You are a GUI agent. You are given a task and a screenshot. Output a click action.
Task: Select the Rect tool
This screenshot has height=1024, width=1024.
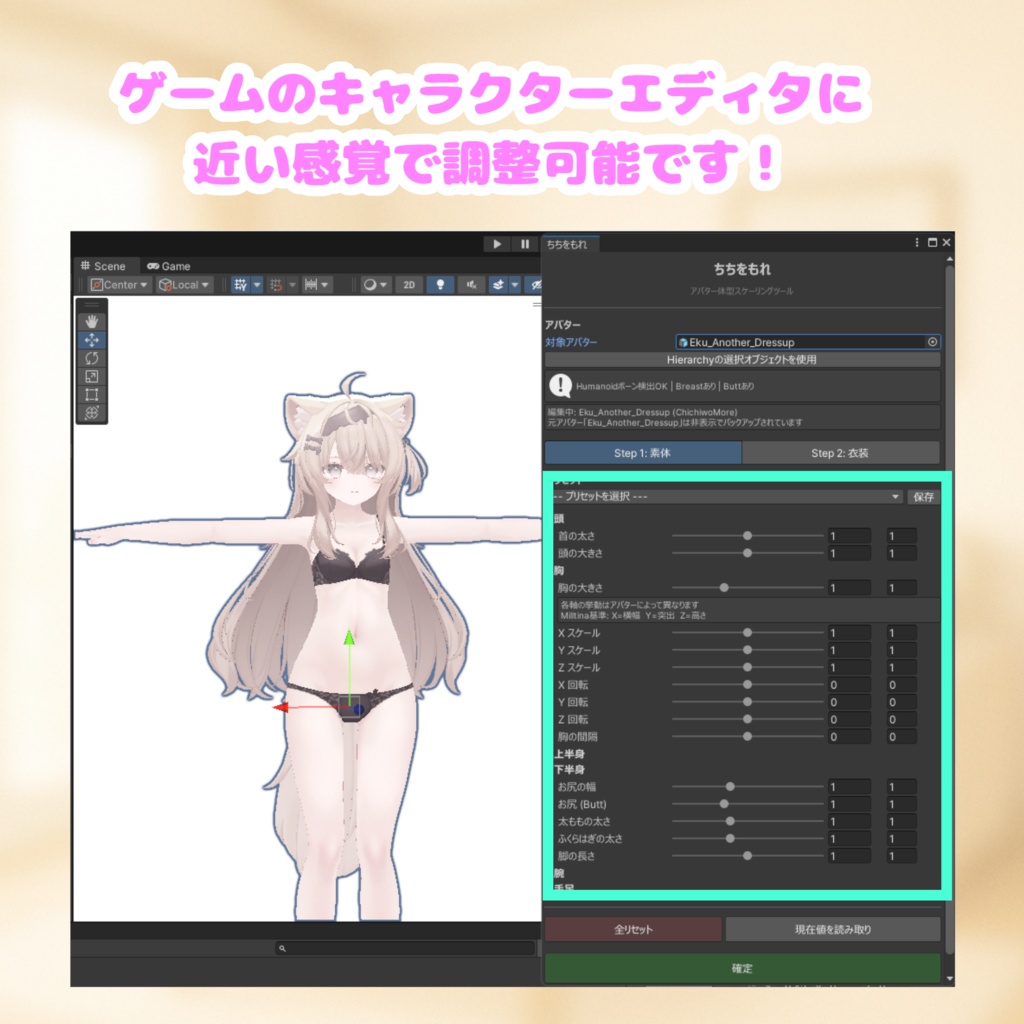coord(91,395)
